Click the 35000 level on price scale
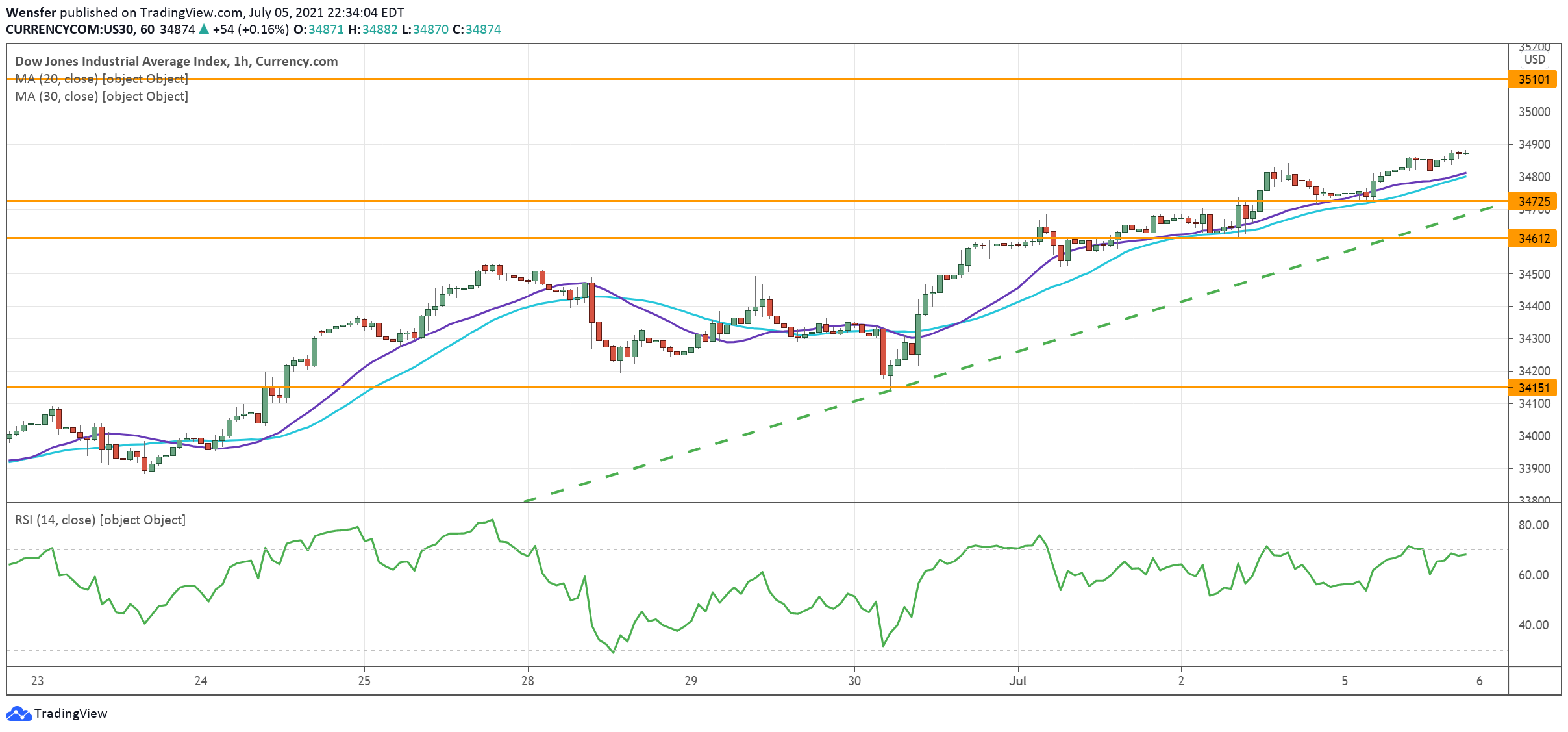 point(1534,112)
